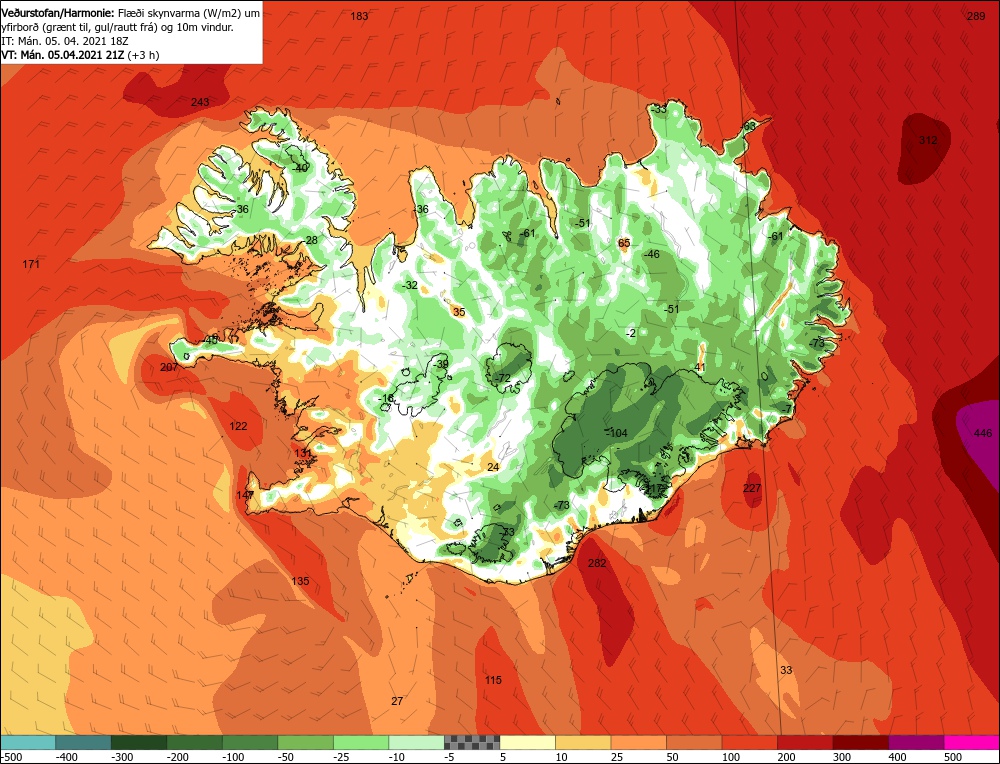Image resolution: width=1000 pixels, height=764 pixels.
Task: Click the 289 value in the top right corner
Action: pyautogui.click(x=976, y=16)
